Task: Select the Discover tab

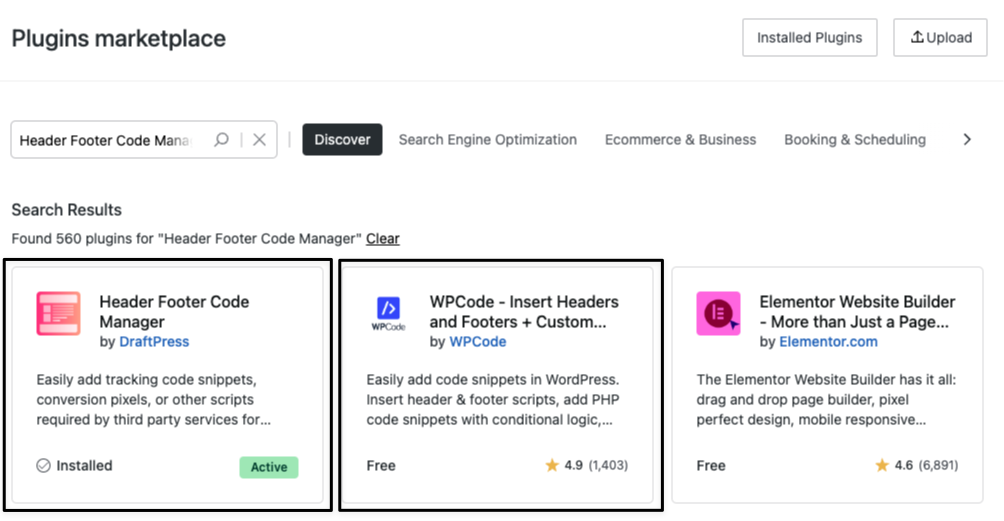Action: pyautogui.click(x=342, y=140)
